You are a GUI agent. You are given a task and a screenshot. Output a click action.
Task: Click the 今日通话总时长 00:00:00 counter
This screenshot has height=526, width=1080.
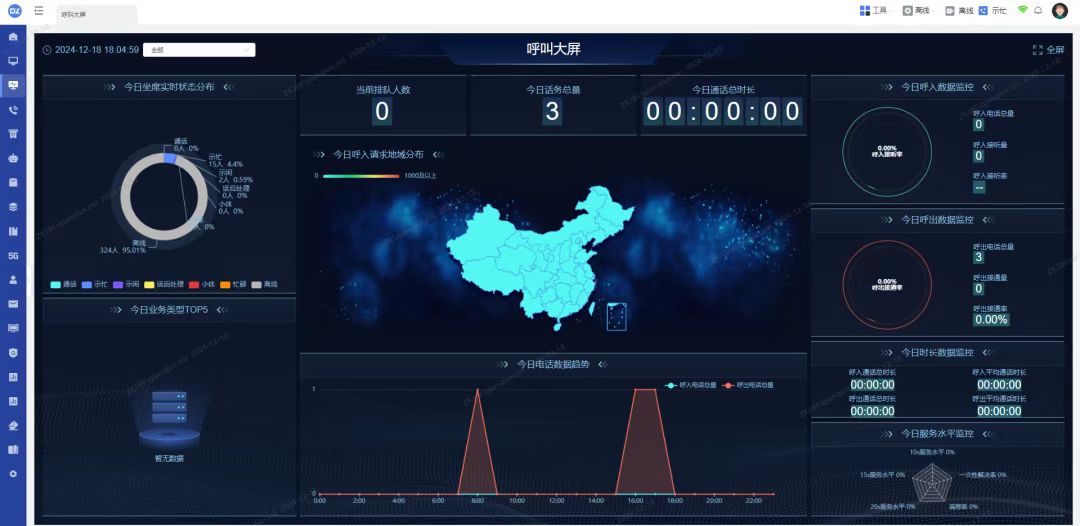pos(723,112)
